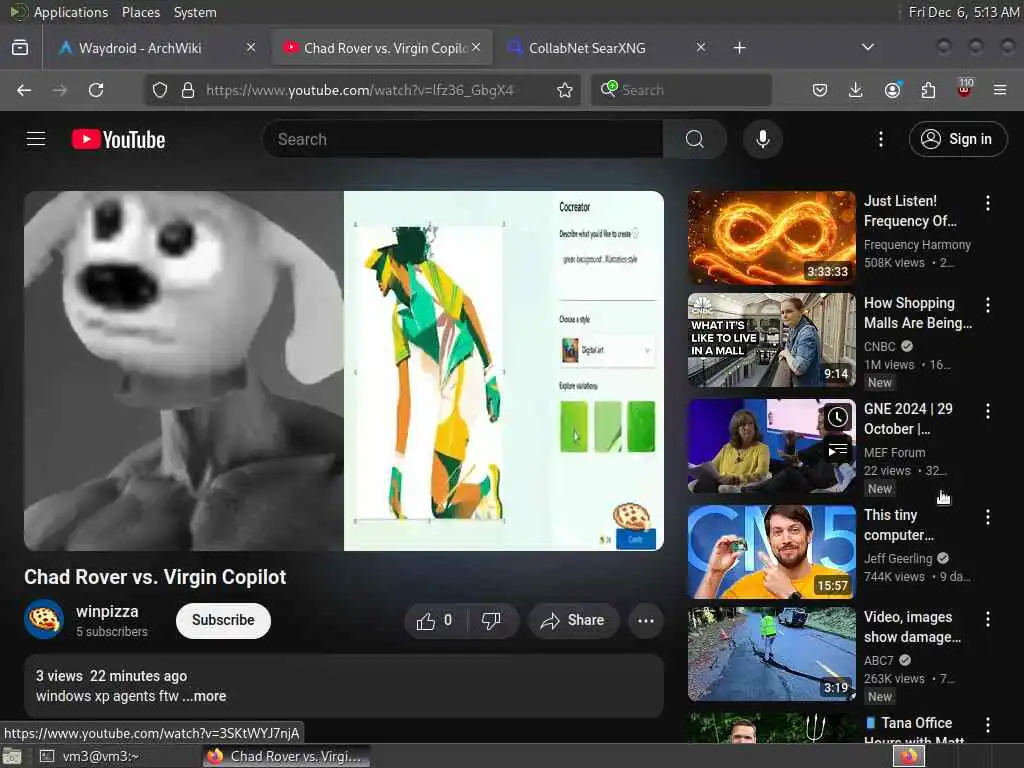The image size is (1024, 768).
Task: Open the CNBC channel link
Action: (880, 347)
